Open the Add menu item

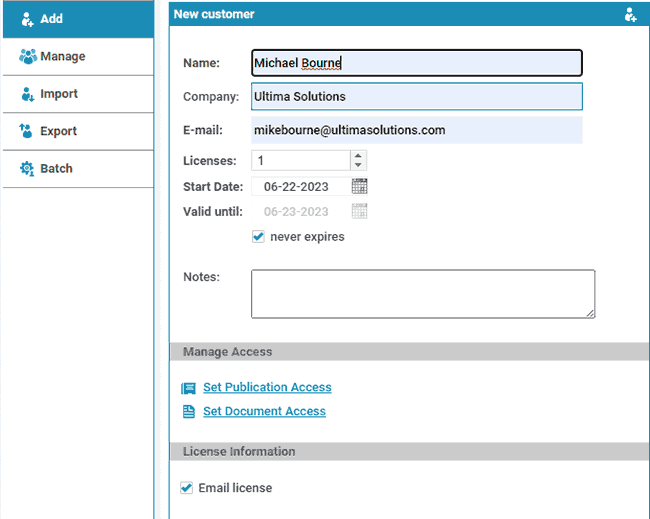[78, 19]
